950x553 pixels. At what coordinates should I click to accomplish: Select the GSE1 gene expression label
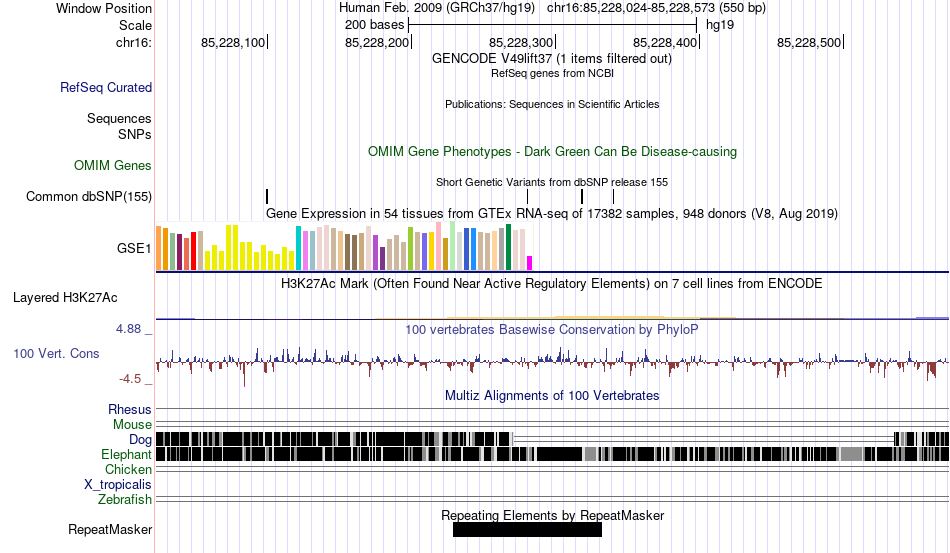(x=134, y=248)
